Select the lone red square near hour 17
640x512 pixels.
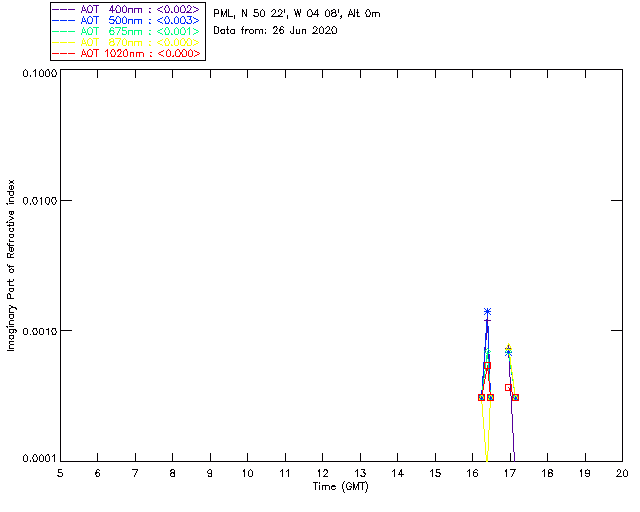coord(508,387)
